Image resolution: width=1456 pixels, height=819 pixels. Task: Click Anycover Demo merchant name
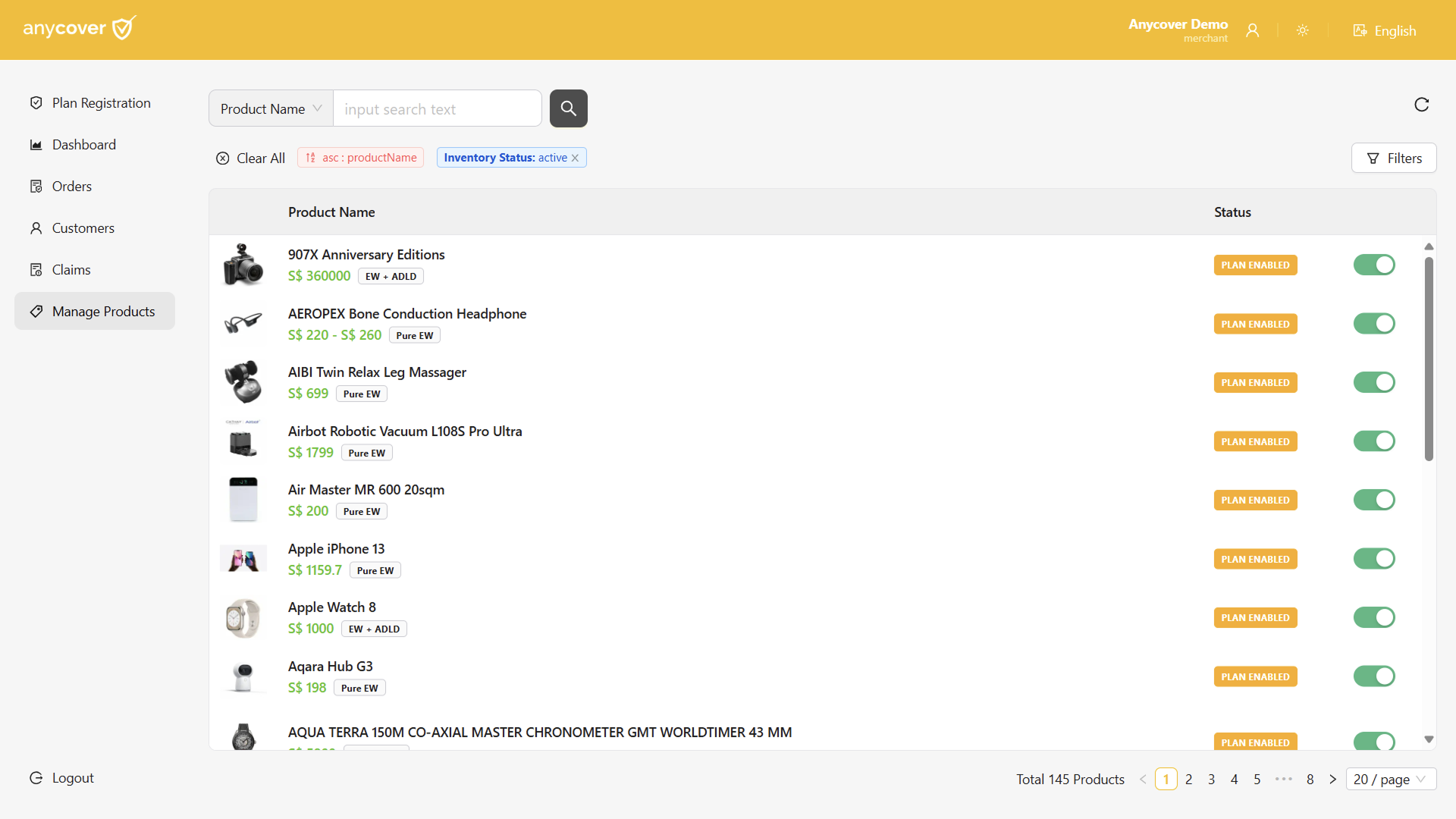click(1178, 24)
